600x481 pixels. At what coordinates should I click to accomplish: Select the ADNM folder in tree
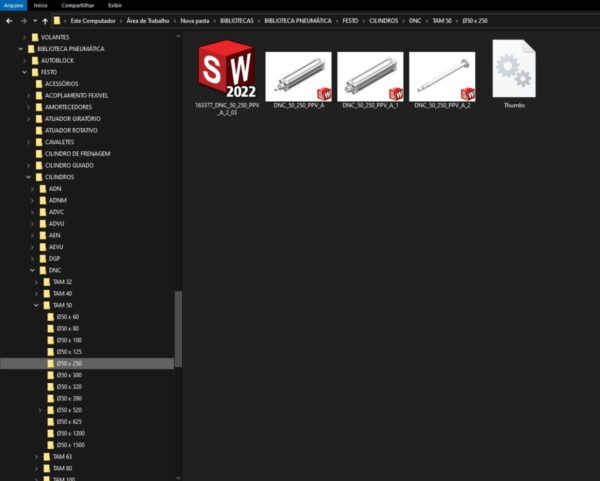(x=53, y=201)
